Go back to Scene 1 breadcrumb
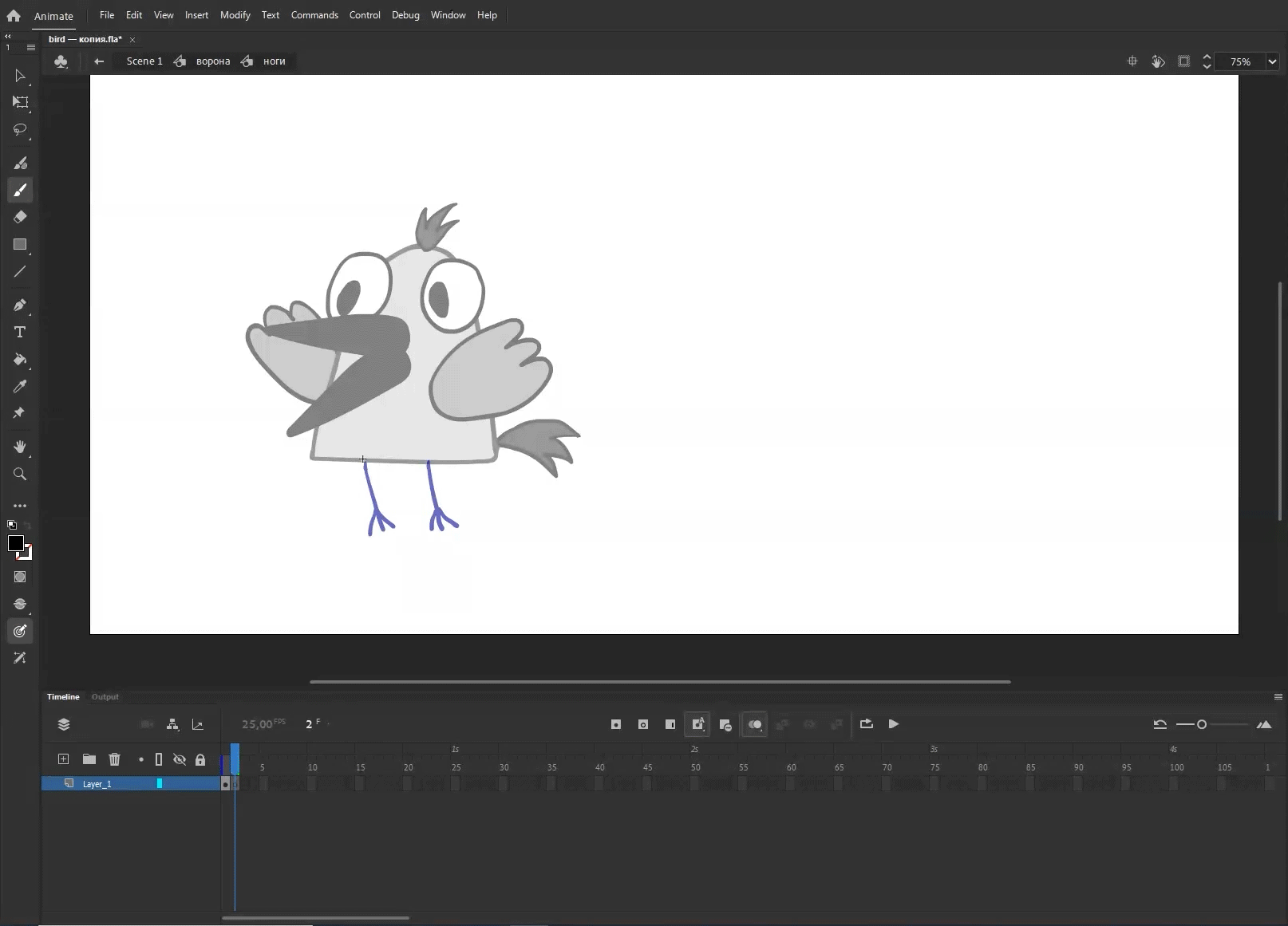The width and height of the screenshot is (1288, 926). click(x=144, y=61)
